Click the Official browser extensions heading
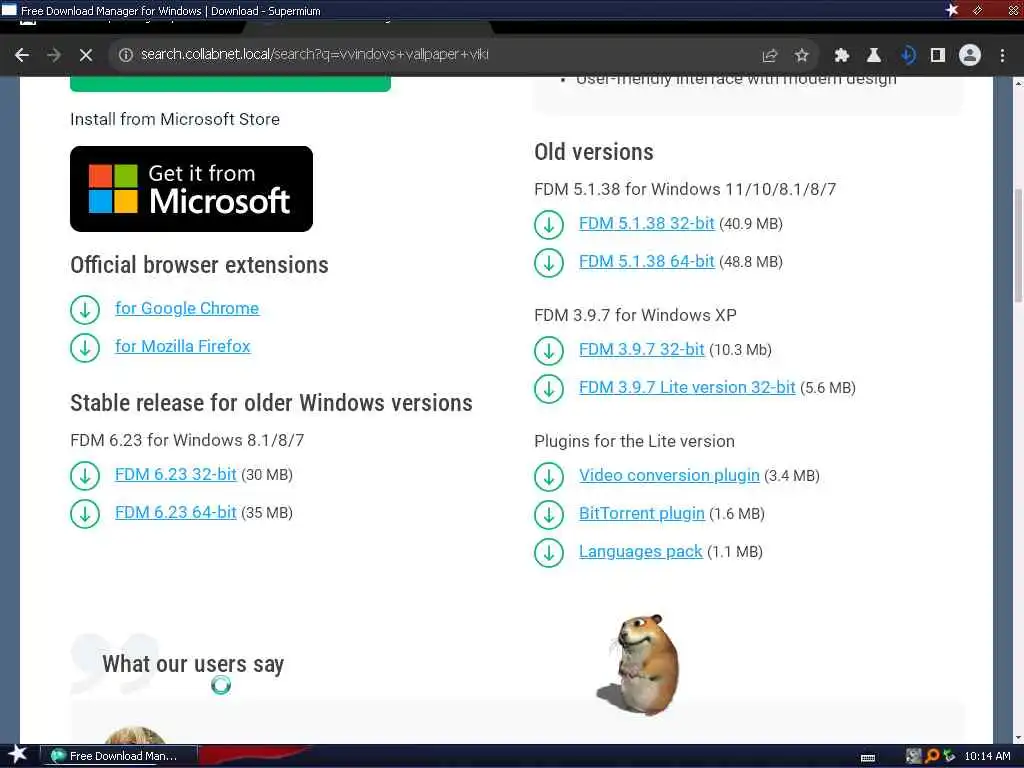 (199, 265)
